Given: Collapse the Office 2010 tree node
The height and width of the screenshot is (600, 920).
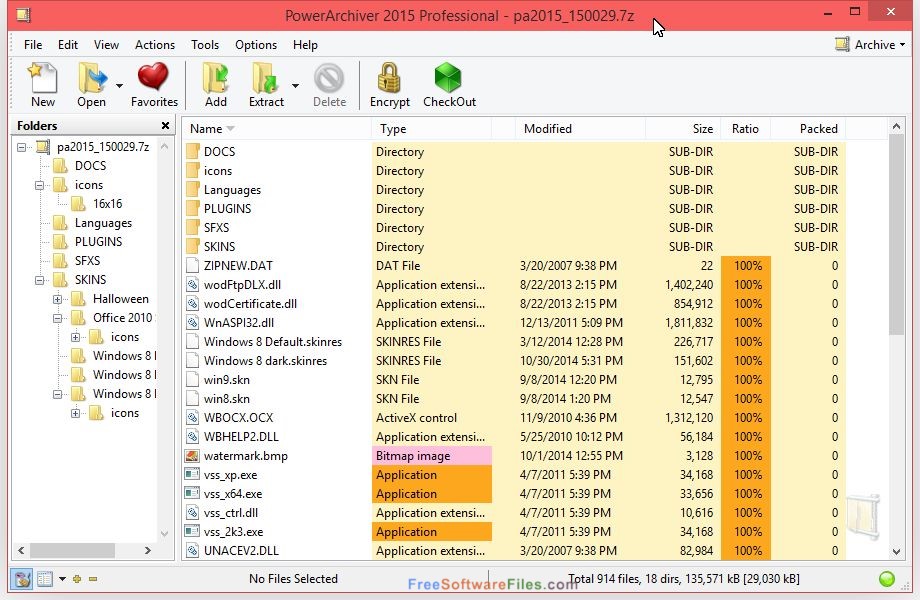Looking at the screenshot, I should (58, 318).
